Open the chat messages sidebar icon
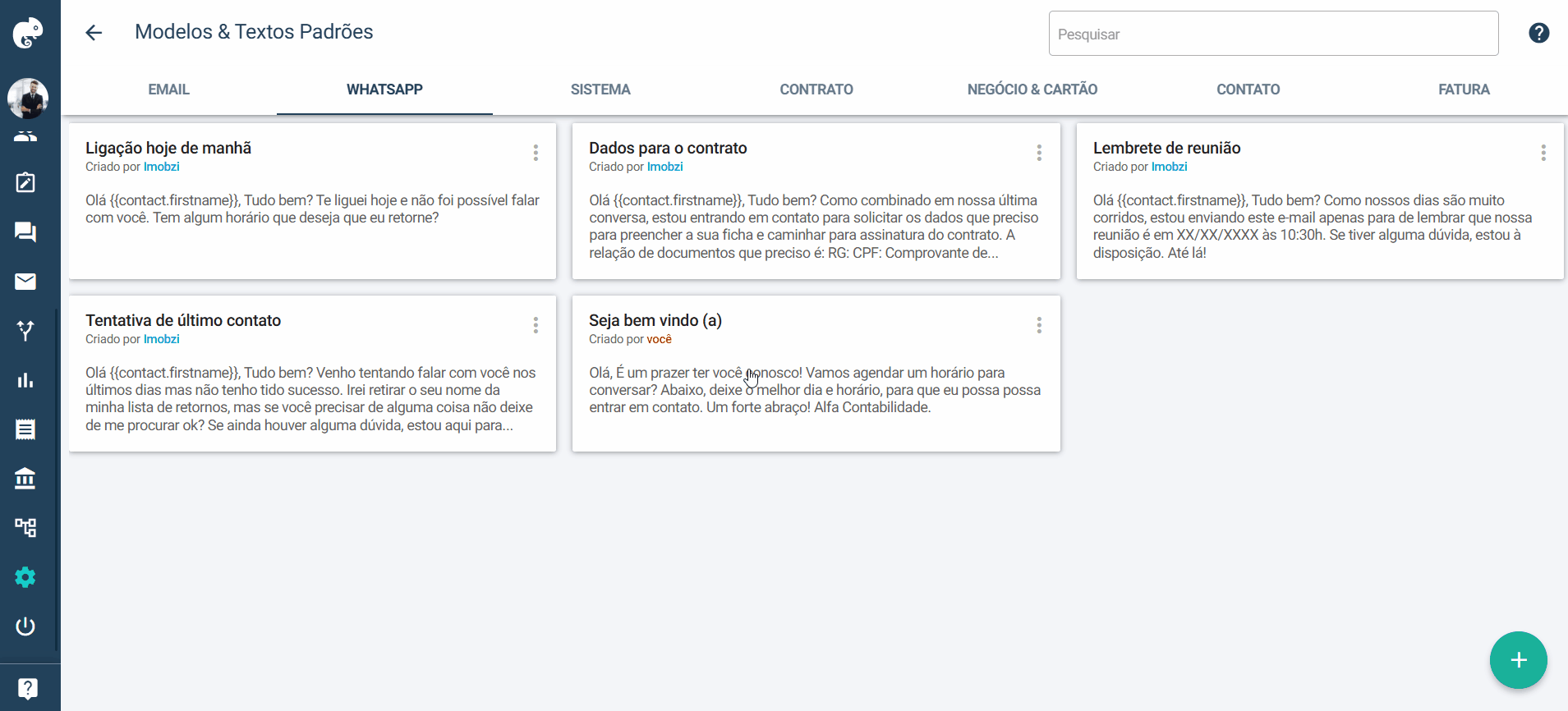This screenshot has height=711, width=1568. click(25, 232)
